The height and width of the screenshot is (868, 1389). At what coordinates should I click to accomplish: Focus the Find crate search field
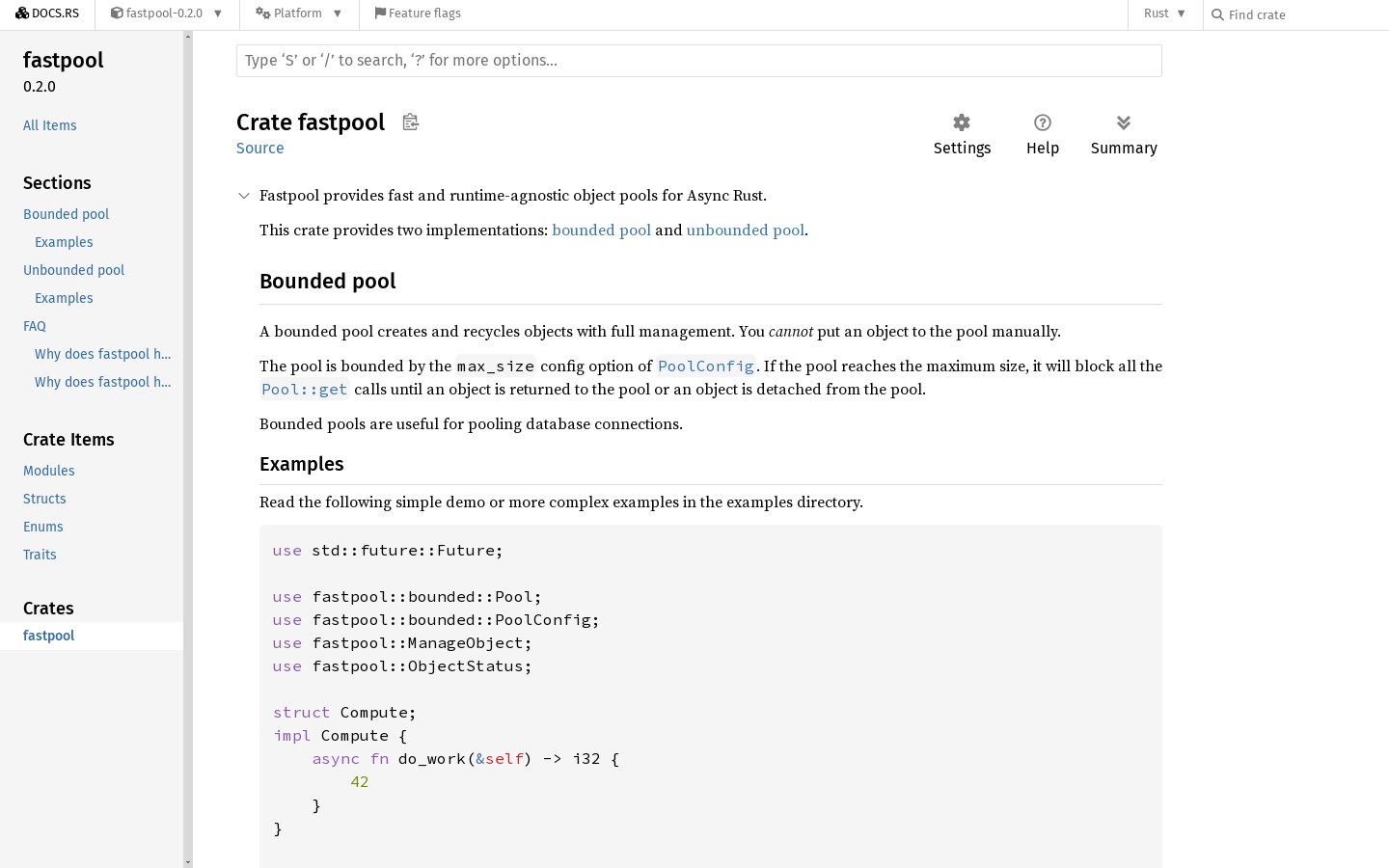1303,14
